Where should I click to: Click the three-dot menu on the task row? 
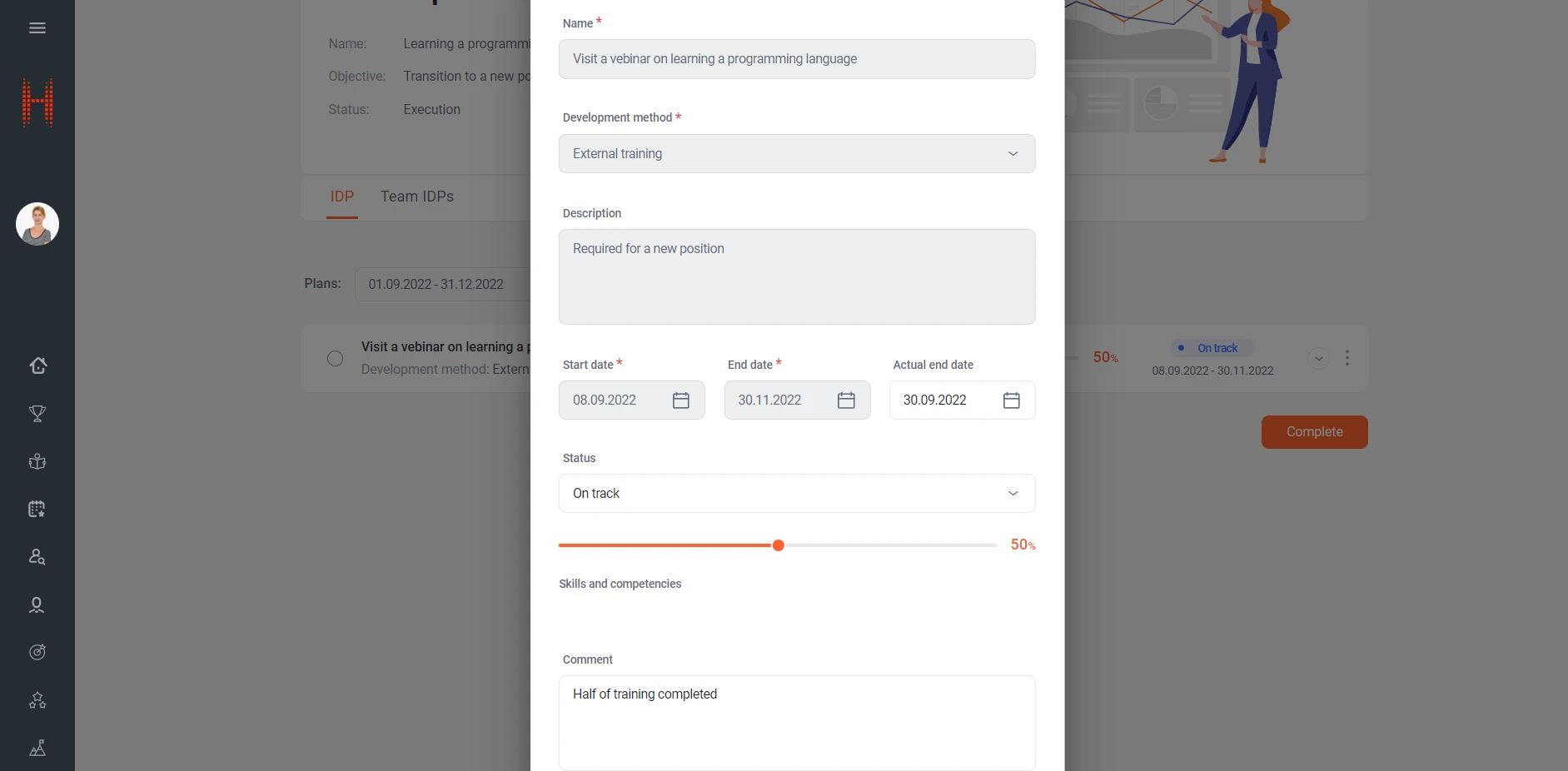pos(1346,358)
